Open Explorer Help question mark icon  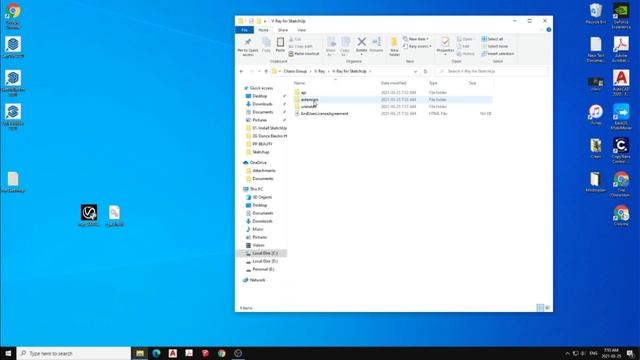point(549,30)
